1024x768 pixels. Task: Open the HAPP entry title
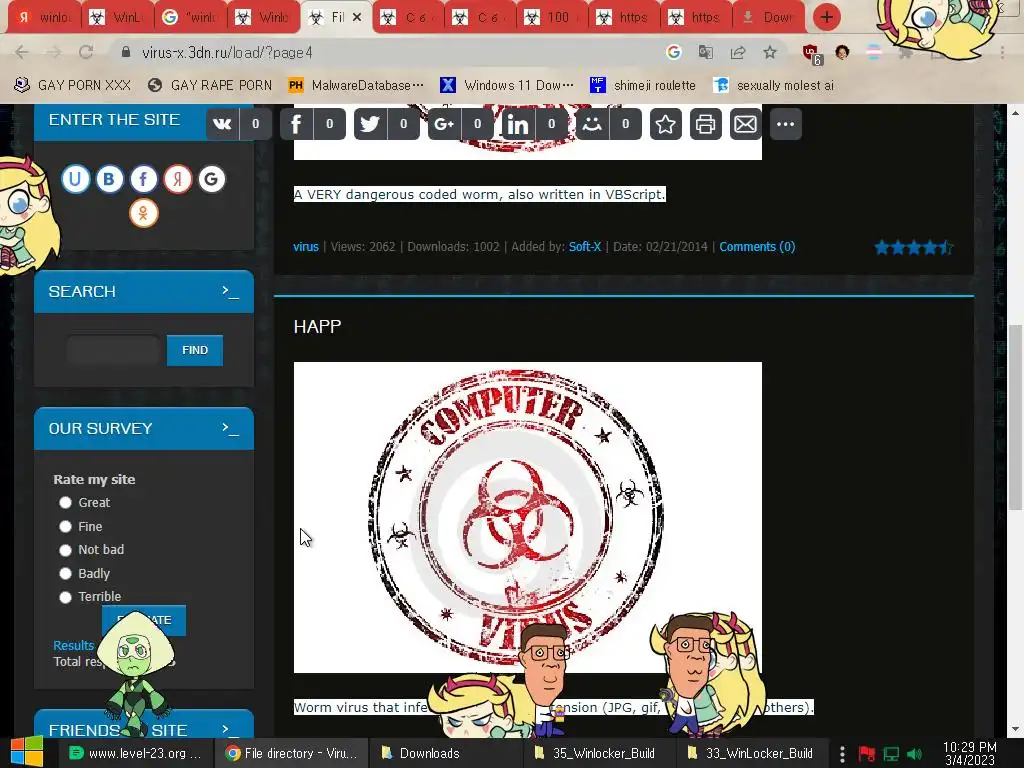[x=317, y=327]
